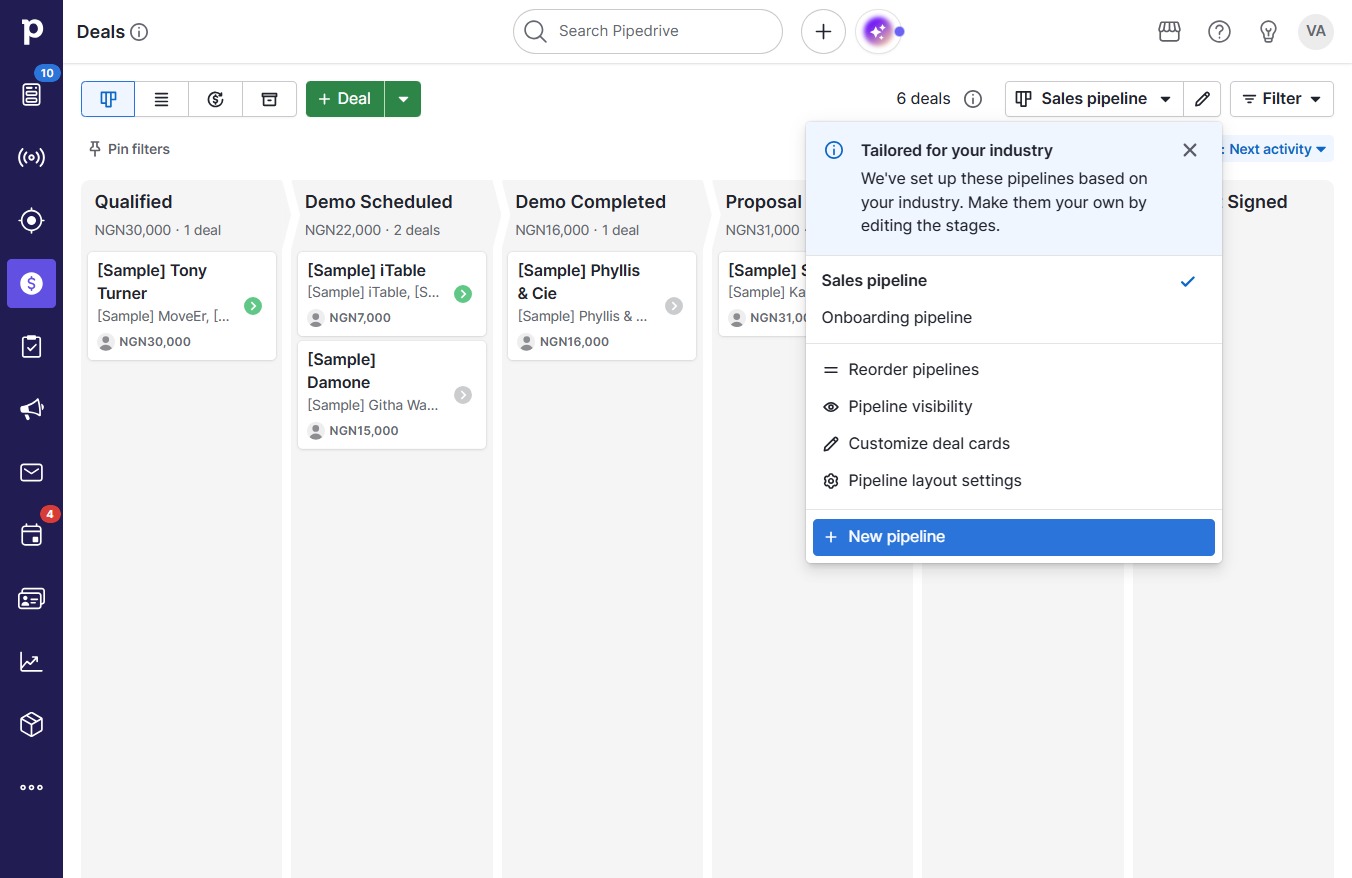Click the pencil edit pipeline icon
This screenshot has height=878, width=1352.
point(1202,99)
